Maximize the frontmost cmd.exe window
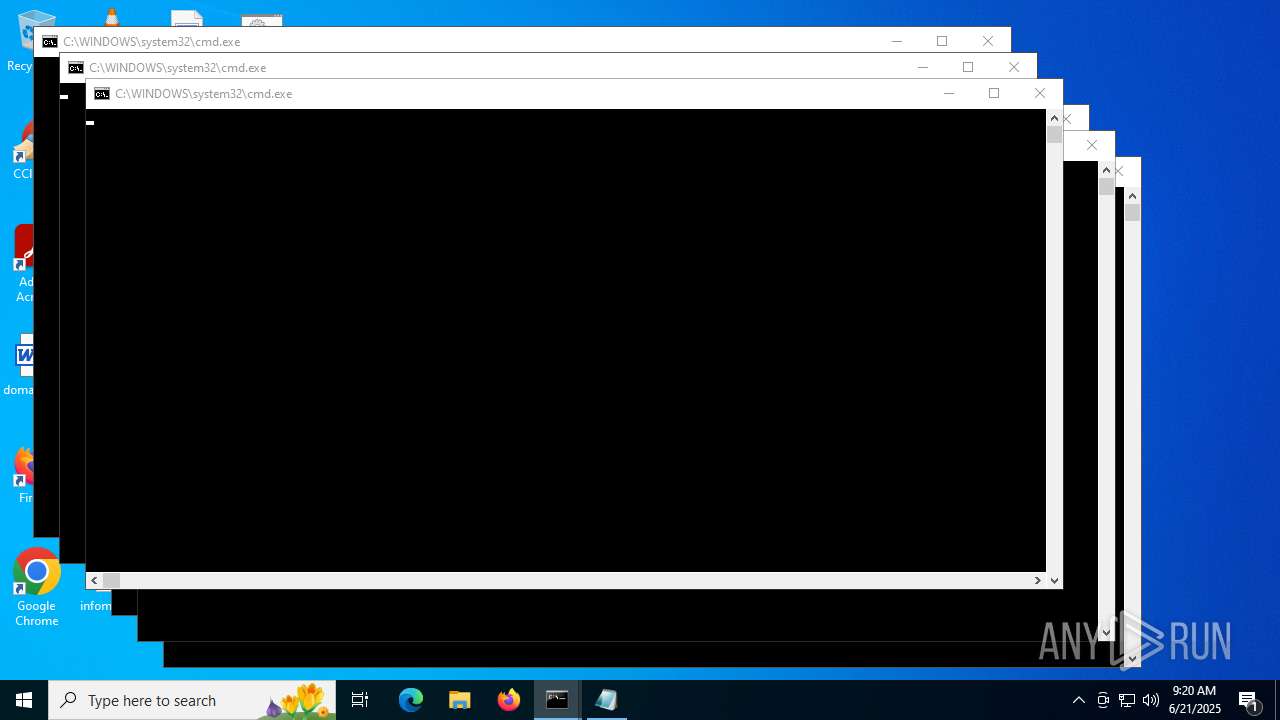The image size is (1280, 720). point(994,93)
